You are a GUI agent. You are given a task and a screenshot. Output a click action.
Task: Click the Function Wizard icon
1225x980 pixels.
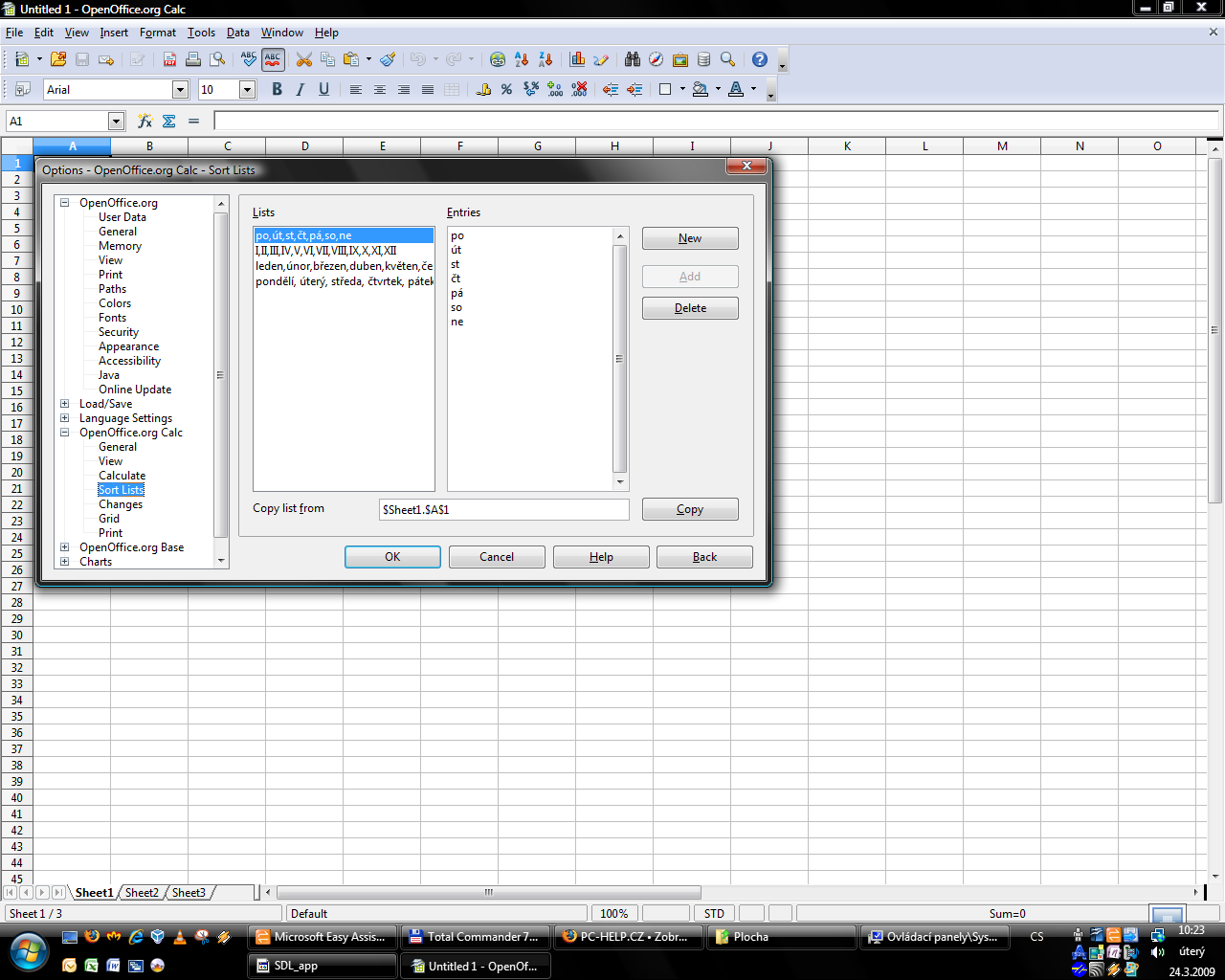[145, 121]
